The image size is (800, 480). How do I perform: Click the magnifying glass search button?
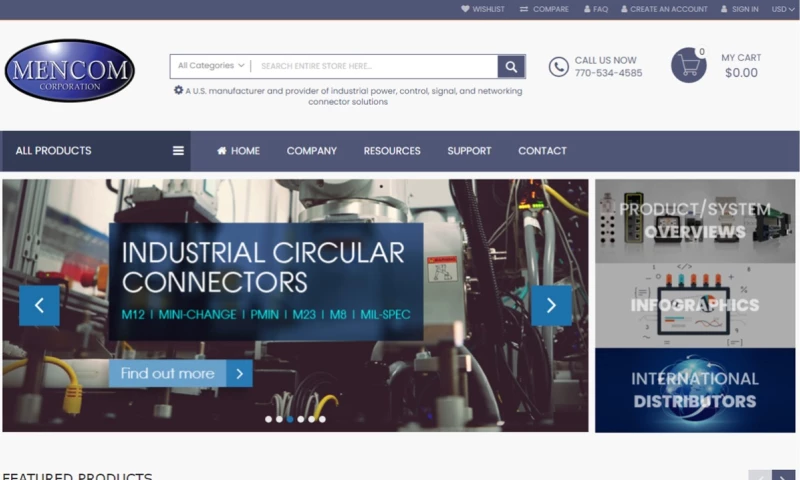(511, 66)
